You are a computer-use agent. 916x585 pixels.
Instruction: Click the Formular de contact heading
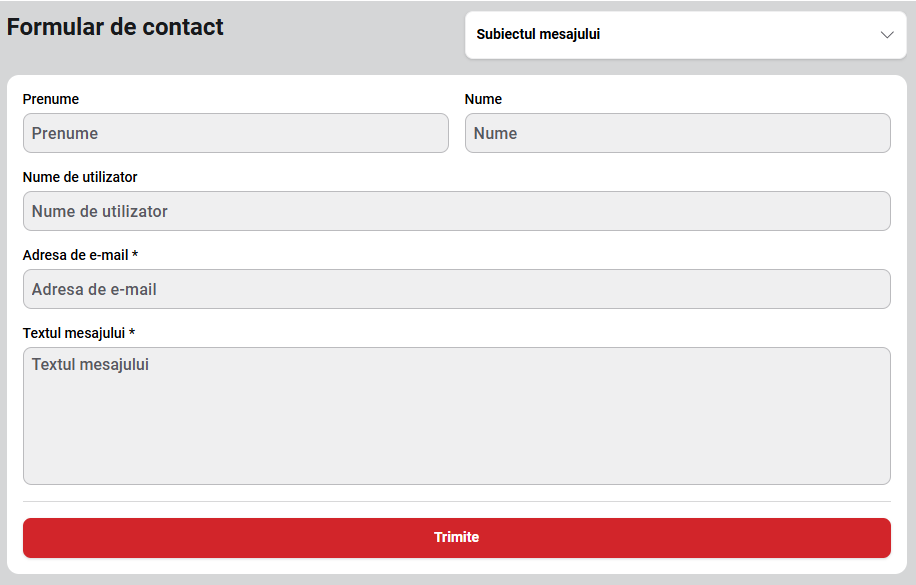click(x=115, y=27)
